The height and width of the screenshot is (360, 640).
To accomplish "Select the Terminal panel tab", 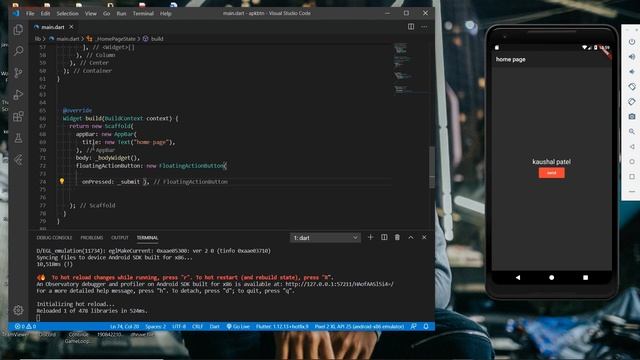I will pyautogui.click(x=147, y=238).
